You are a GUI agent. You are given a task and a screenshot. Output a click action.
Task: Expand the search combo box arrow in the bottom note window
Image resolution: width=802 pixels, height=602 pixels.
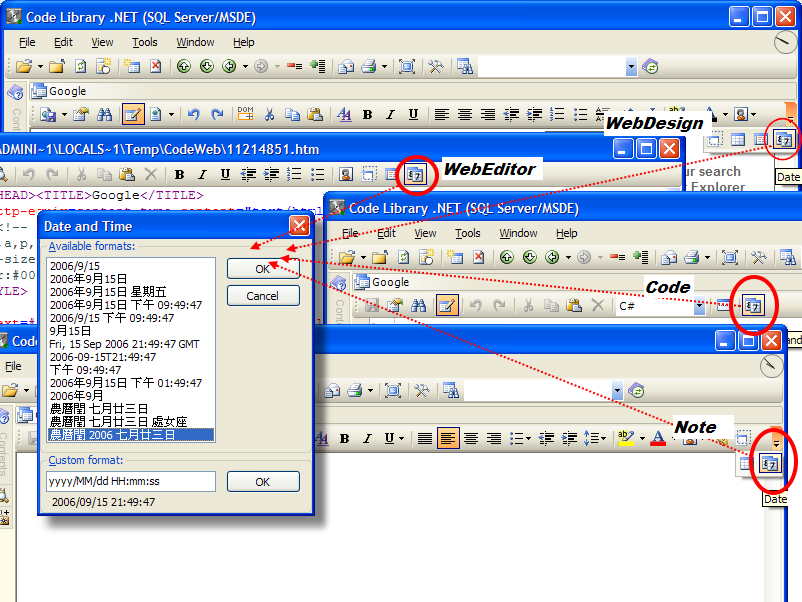(617, 391)
